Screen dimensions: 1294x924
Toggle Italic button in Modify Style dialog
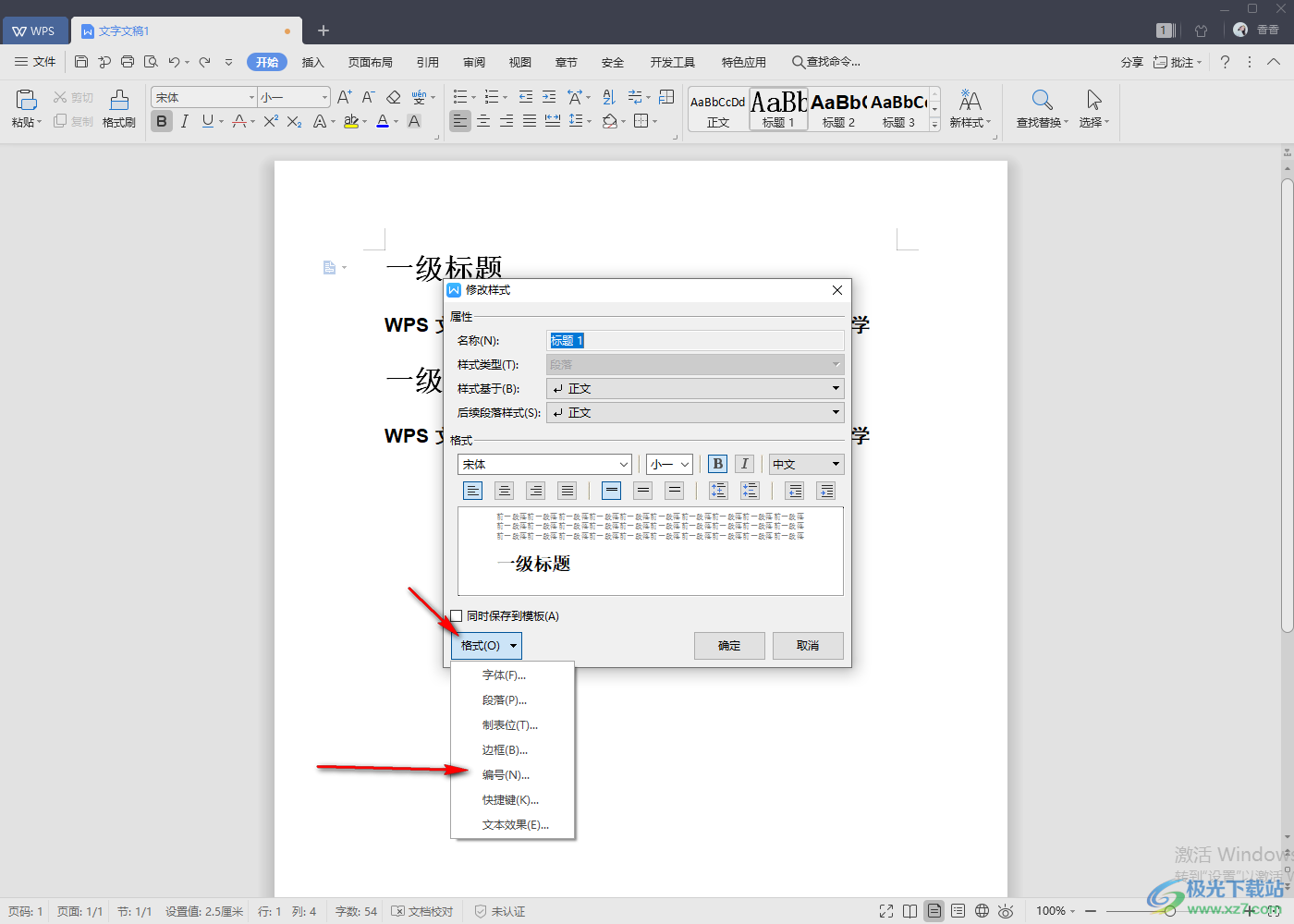[x=745, y=464]
